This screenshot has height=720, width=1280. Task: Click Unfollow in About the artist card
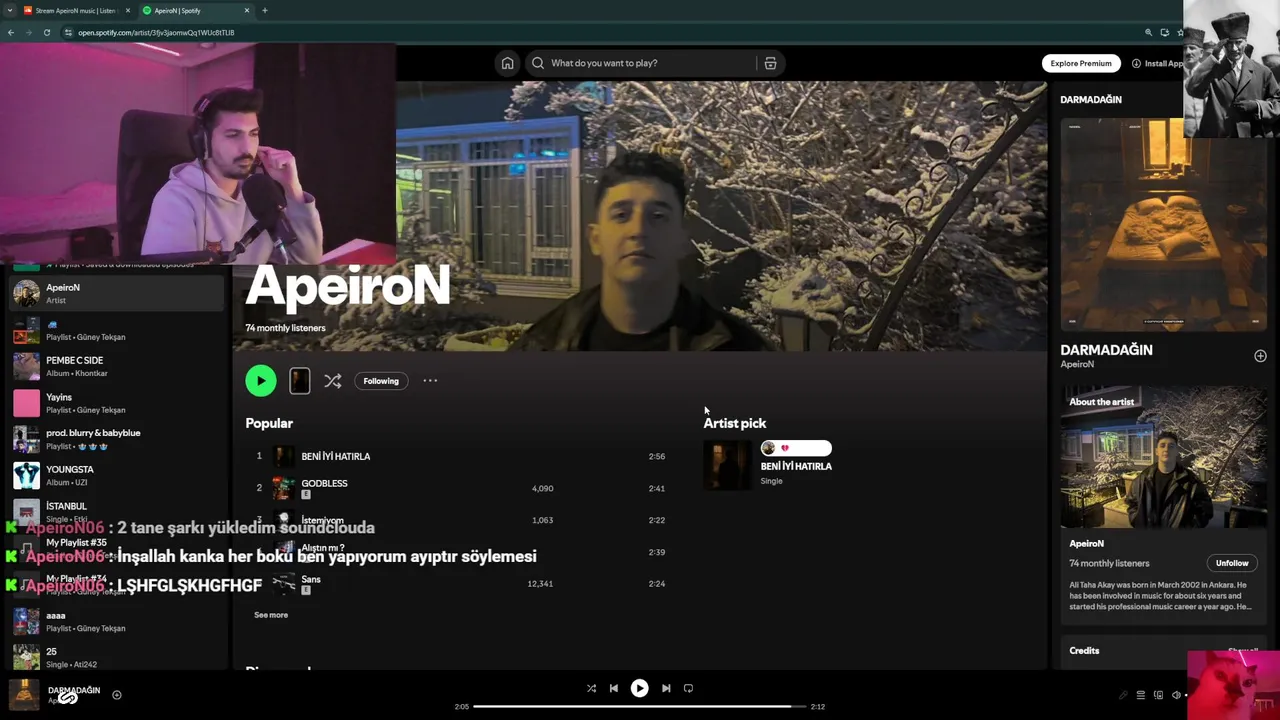click(1232, 563)
